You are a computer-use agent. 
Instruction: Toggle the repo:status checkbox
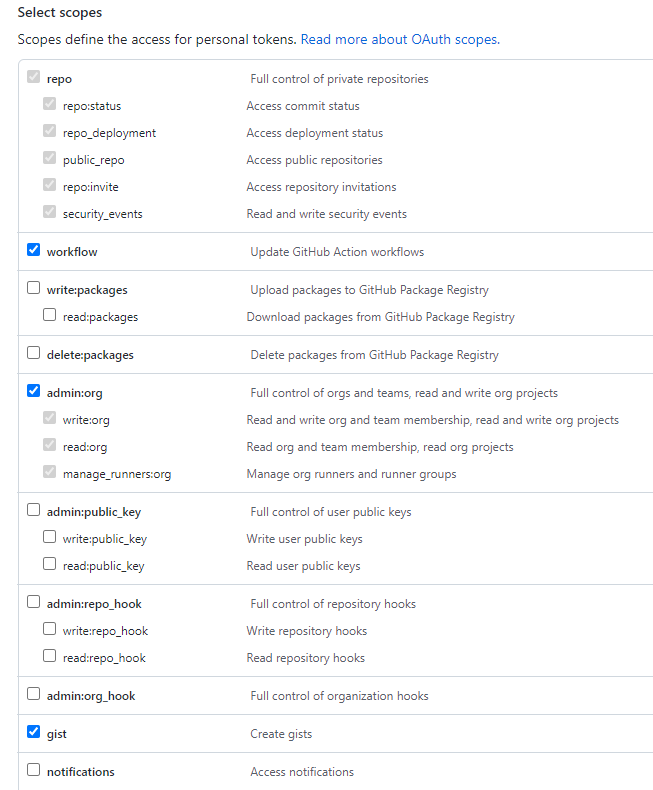49,104
